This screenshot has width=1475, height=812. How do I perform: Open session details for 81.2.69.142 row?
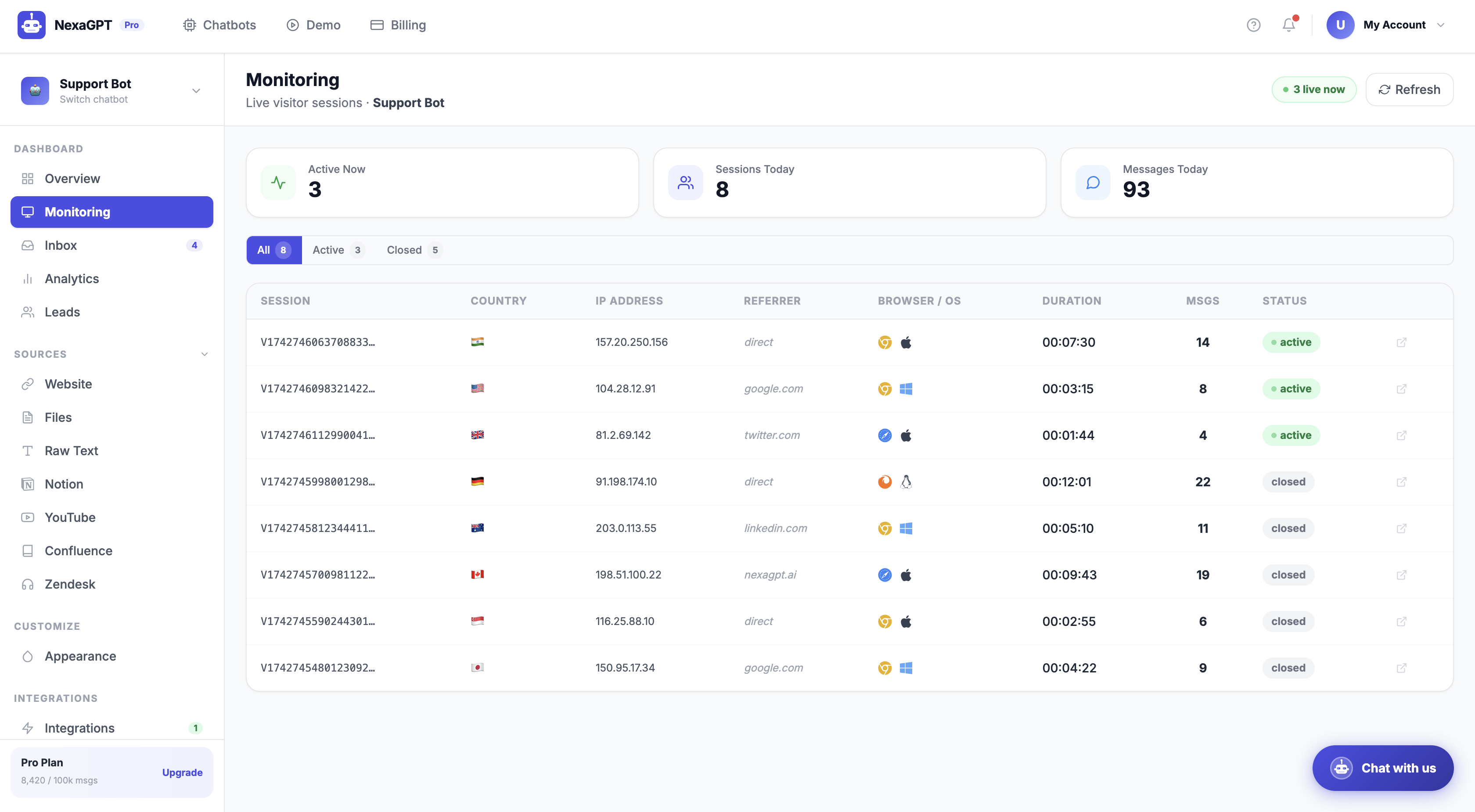[x=1401, y=435]
